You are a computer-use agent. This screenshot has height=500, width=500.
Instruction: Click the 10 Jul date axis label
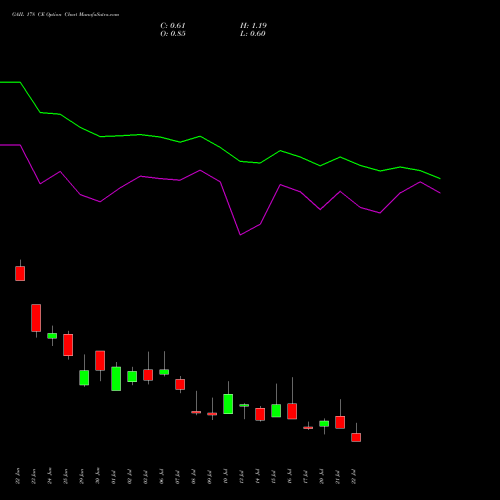click(x=226, y=476)
